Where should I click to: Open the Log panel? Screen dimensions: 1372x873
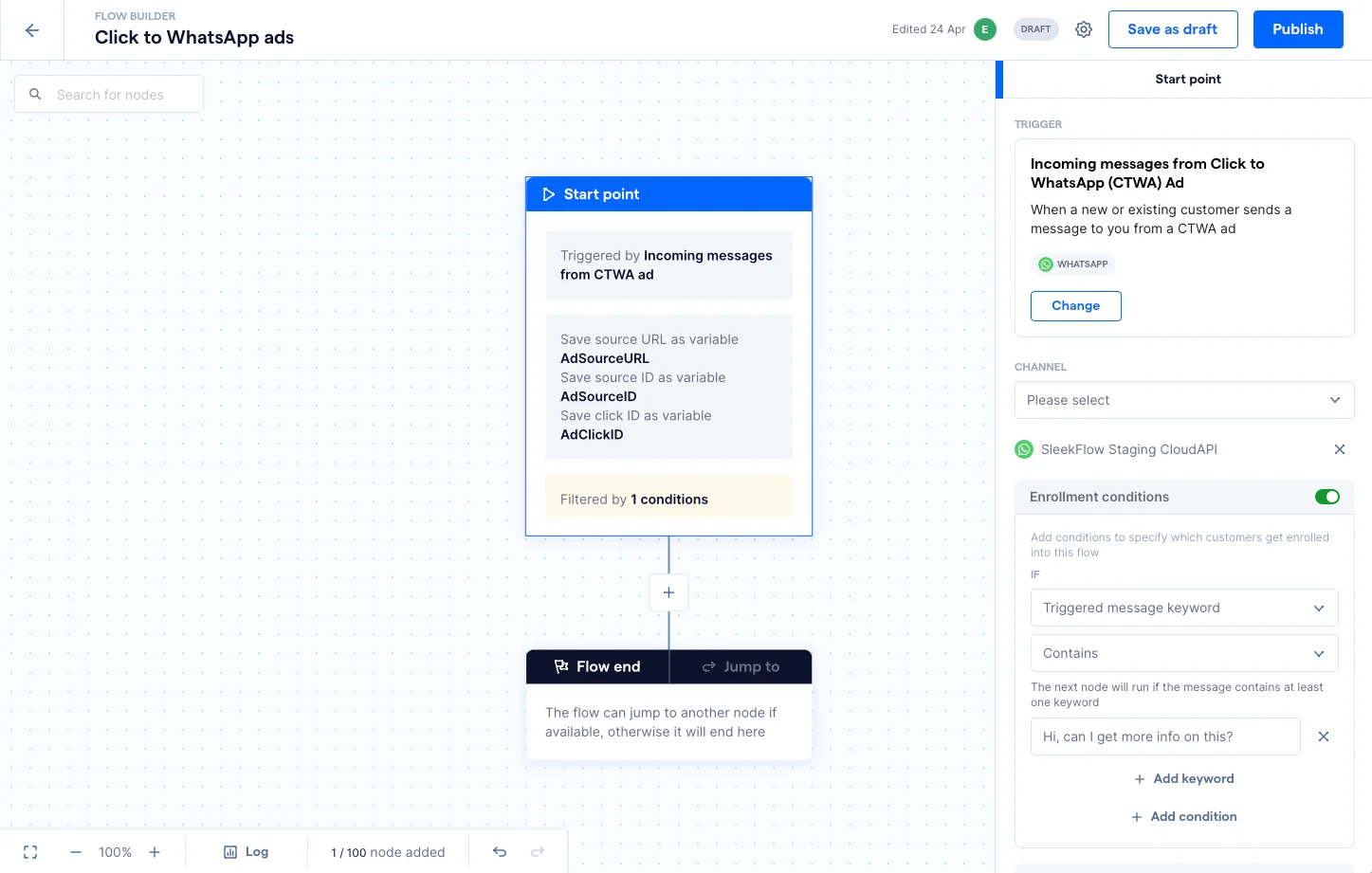[x=246, y=851]
